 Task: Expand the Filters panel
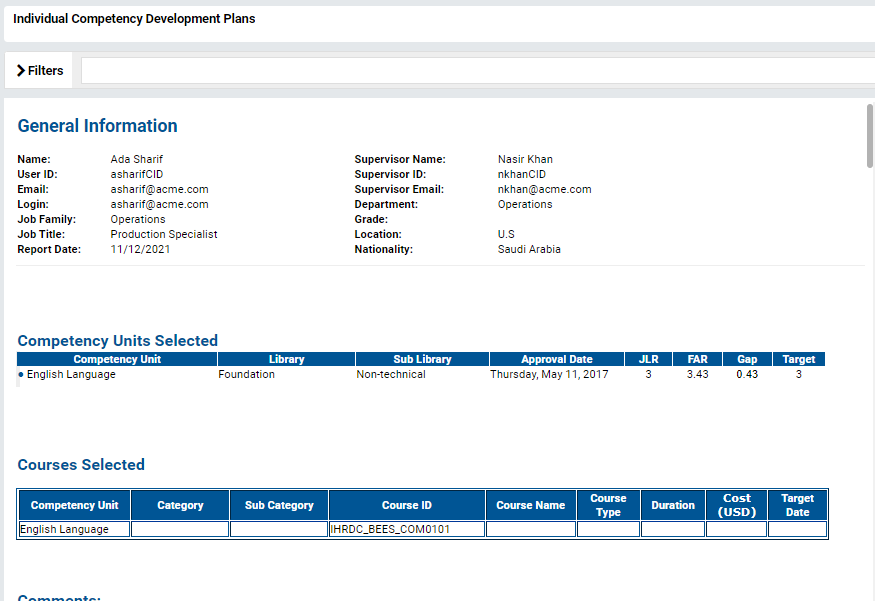click(40, 70)
